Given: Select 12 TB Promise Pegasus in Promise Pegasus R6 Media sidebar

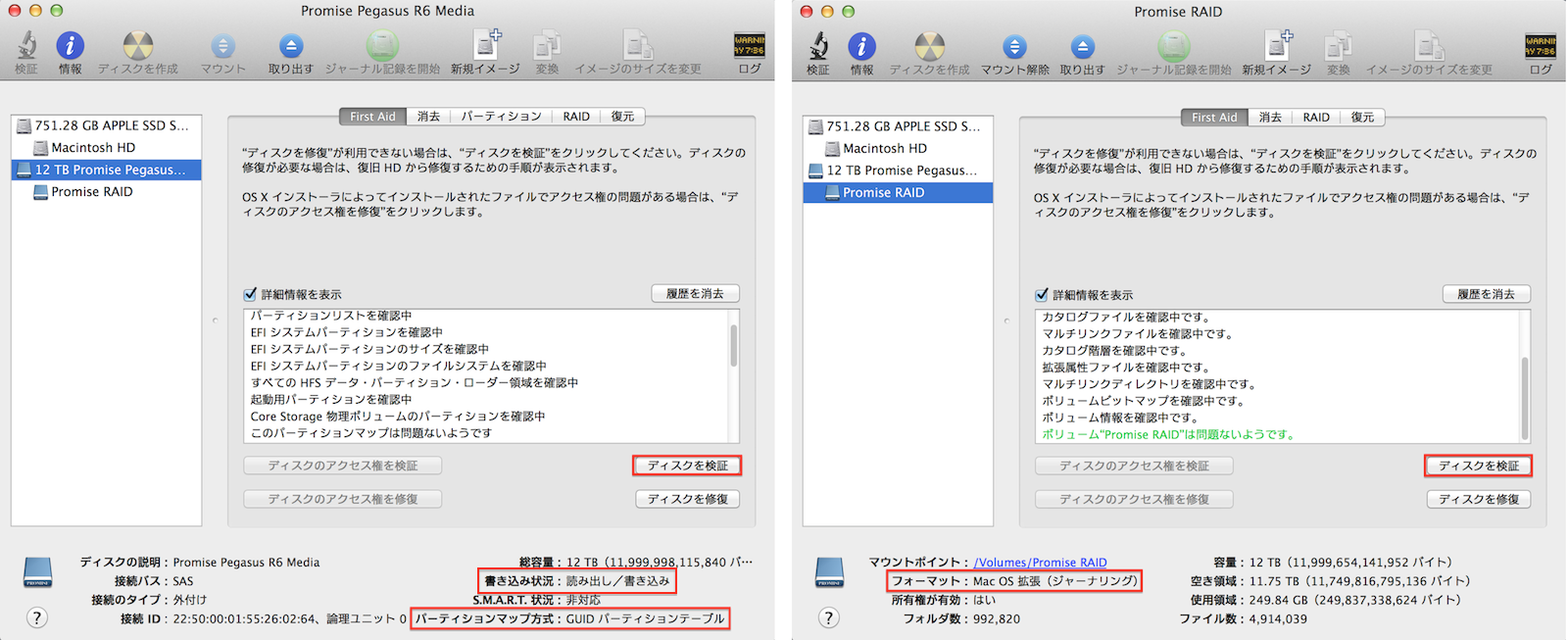Looking at the screenshot, I should [107, 170].
